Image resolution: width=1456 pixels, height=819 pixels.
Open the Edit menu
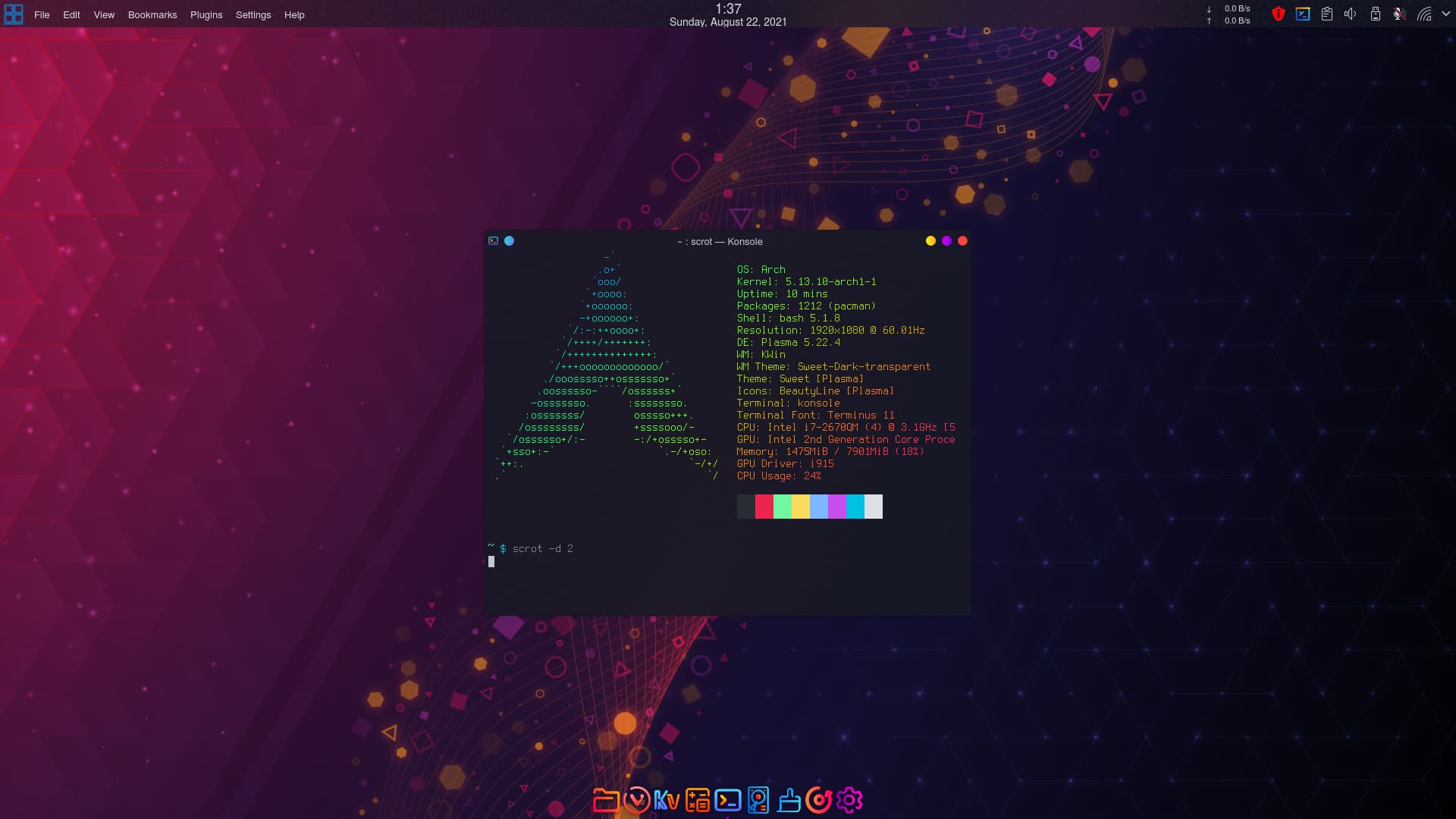(x=71, y=15)
